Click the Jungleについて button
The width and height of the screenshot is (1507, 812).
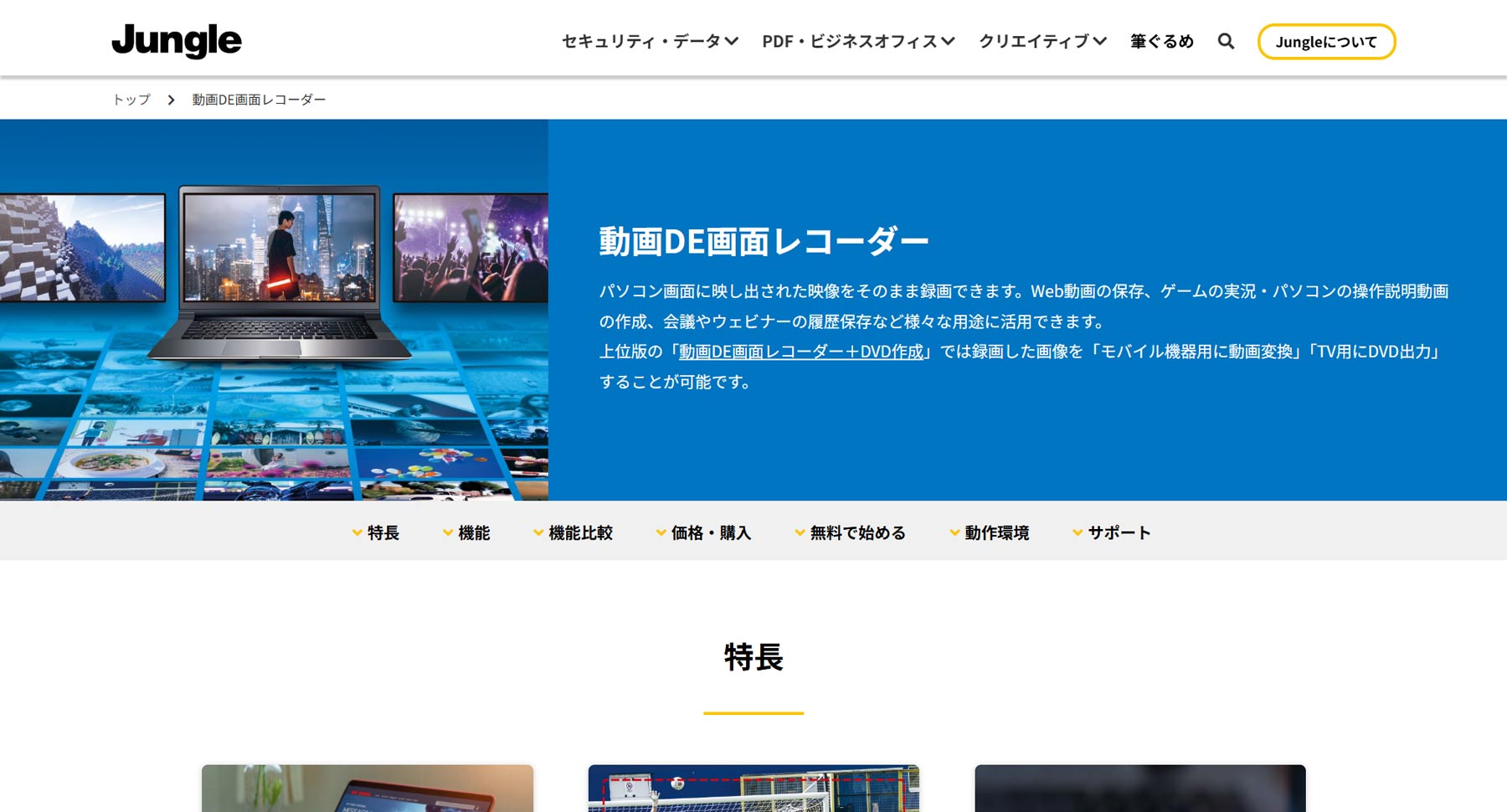pyautogui.click(x=1326, y=41)
